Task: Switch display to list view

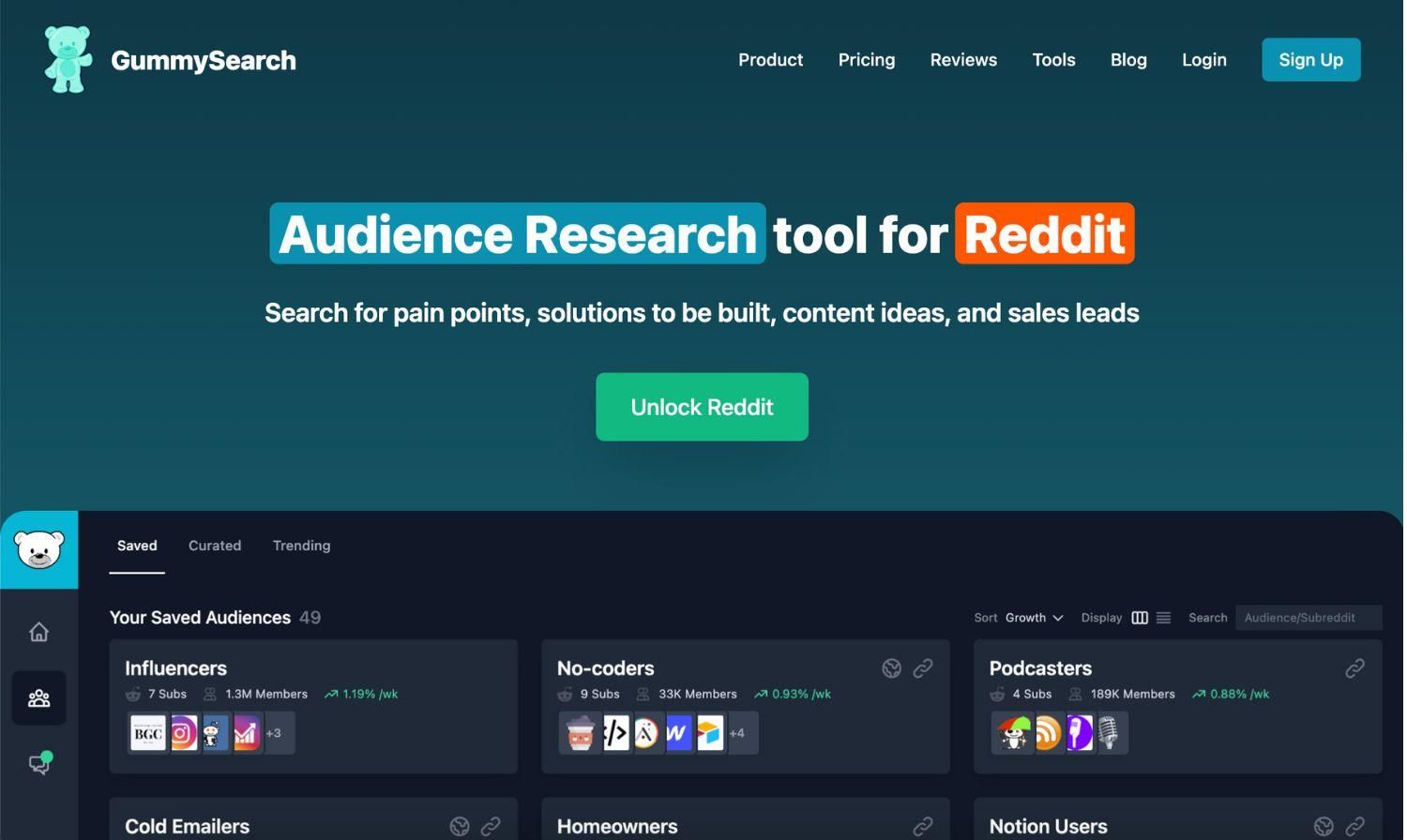Action: click(1163, 618)
